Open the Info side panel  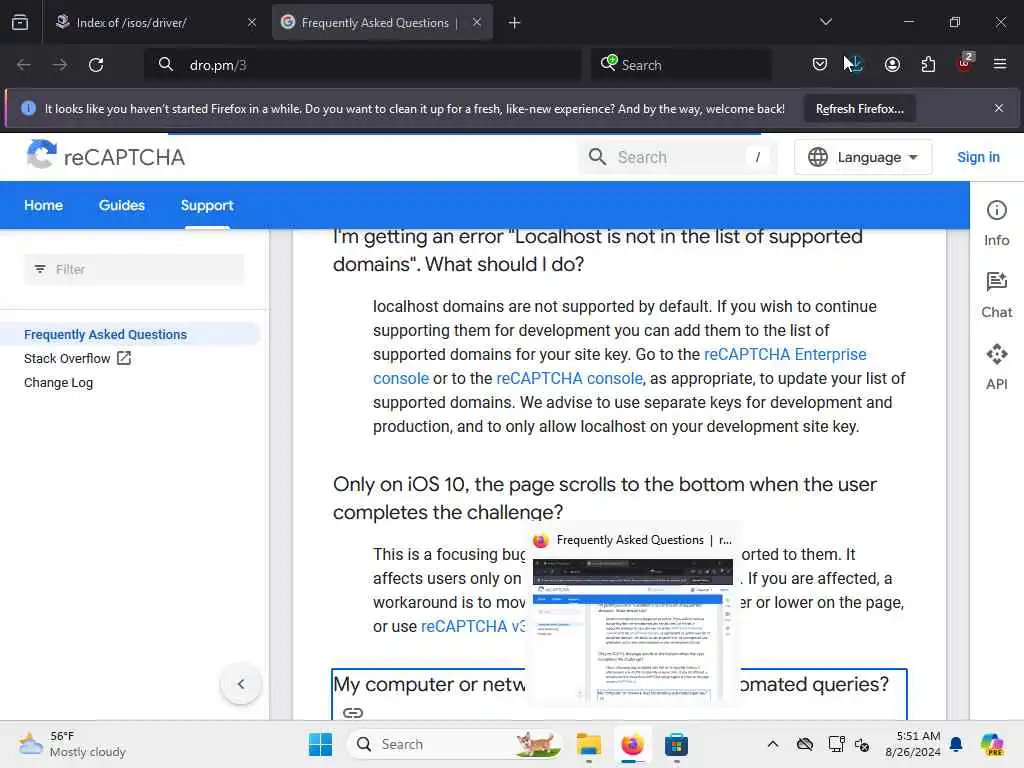point(997,223)
